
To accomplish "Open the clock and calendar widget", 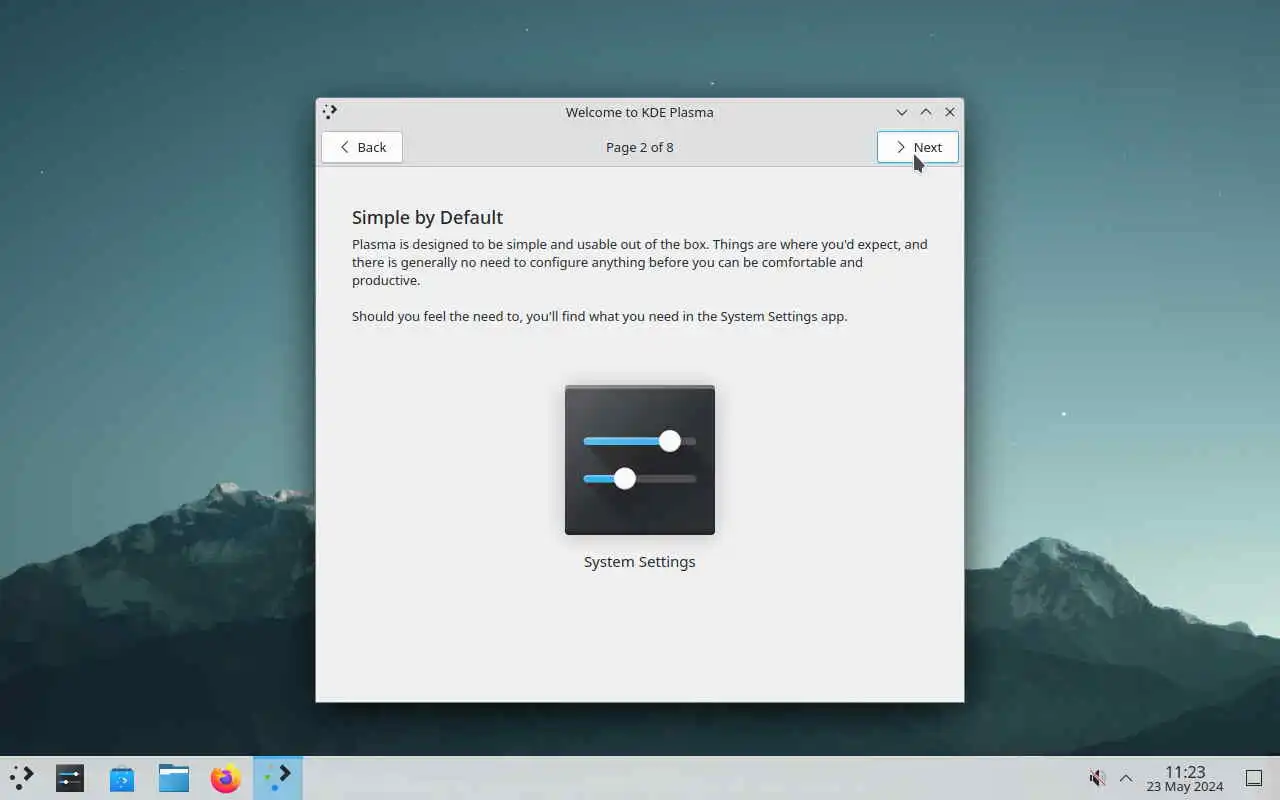I will 1185,778.
